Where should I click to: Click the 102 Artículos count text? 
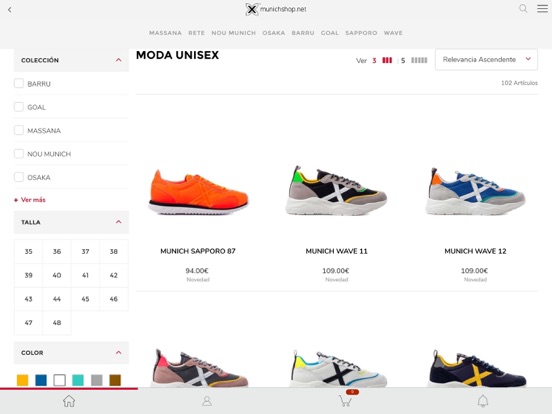coord(519,83)
